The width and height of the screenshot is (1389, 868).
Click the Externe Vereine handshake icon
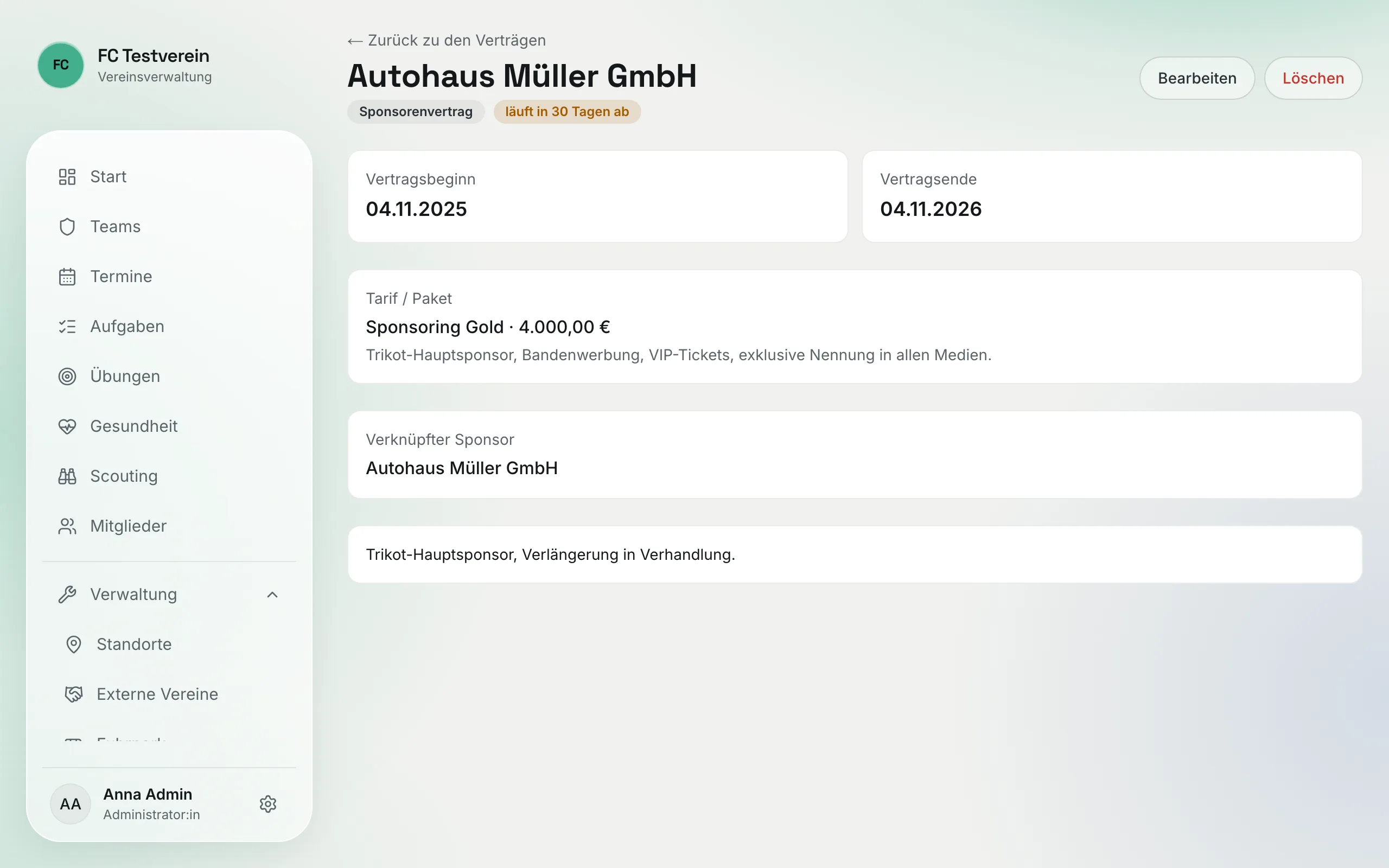click(73, 694)
